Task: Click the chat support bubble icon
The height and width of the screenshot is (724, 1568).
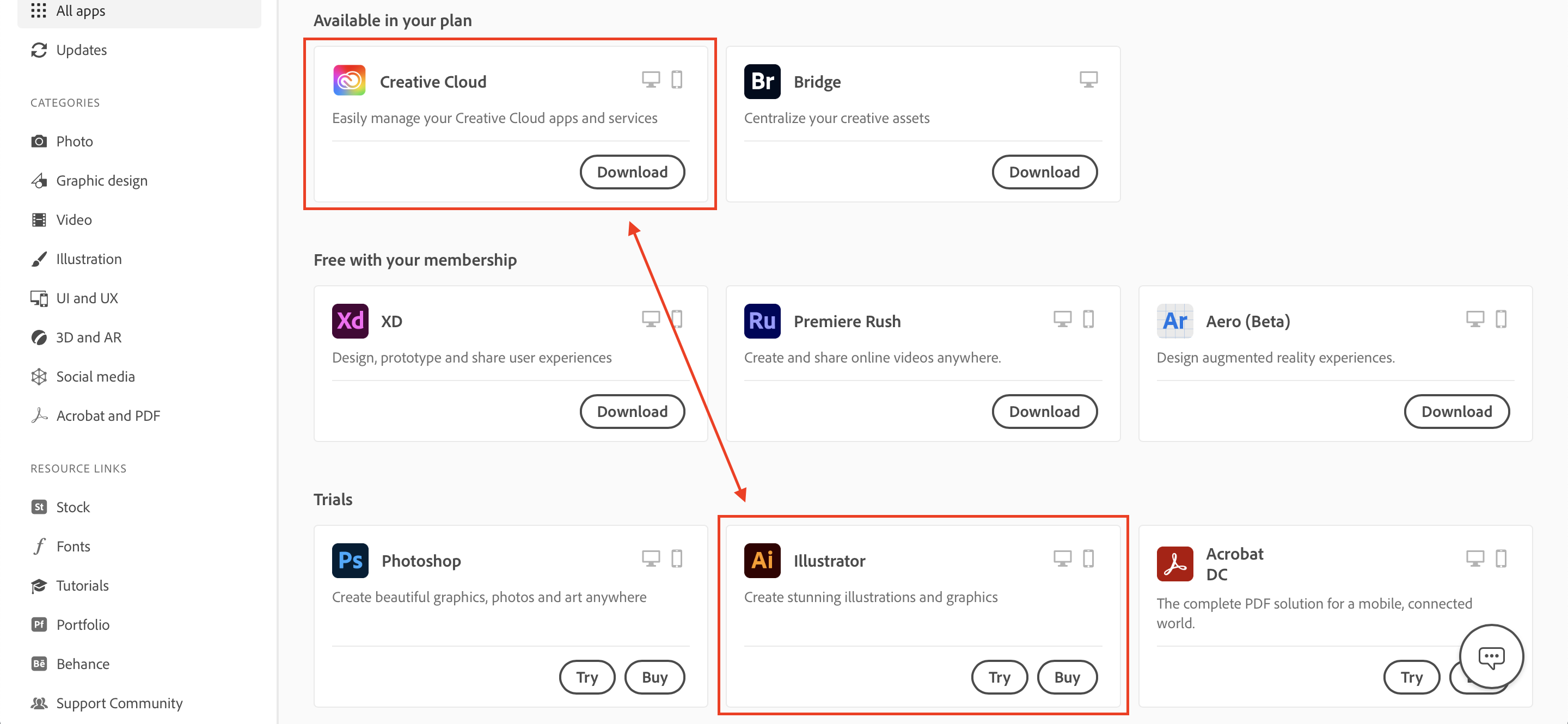Action: tap(1491, 657)
